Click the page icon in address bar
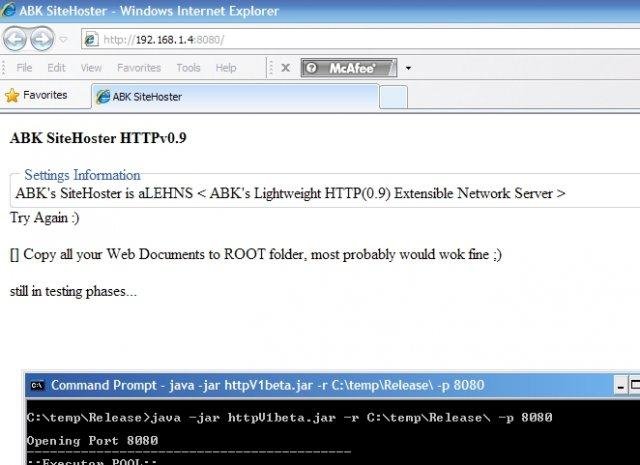This screenshot has height=465, width=640. (x=91, y=40)
